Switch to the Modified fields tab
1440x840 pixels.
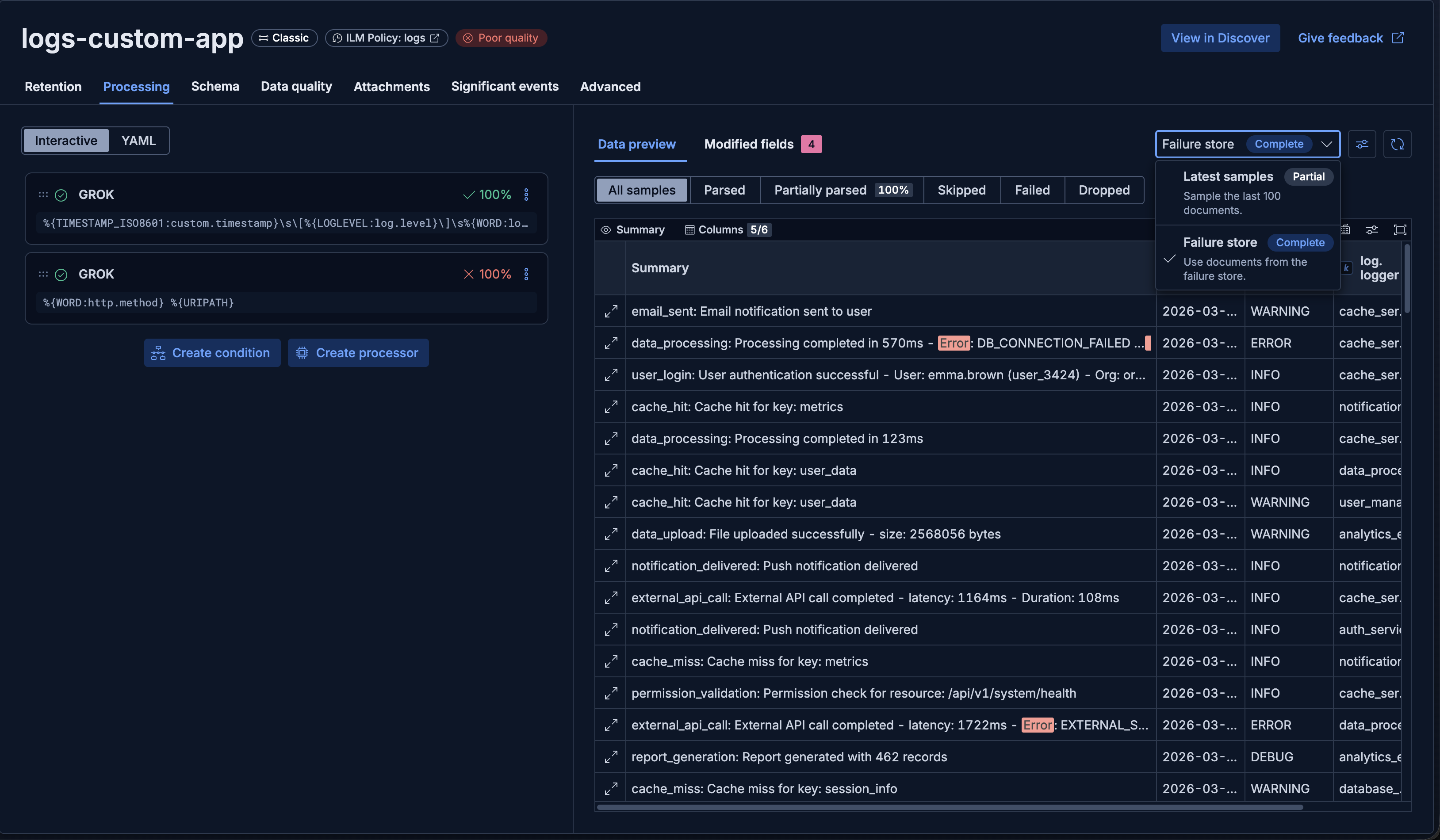tap(762, 144)
